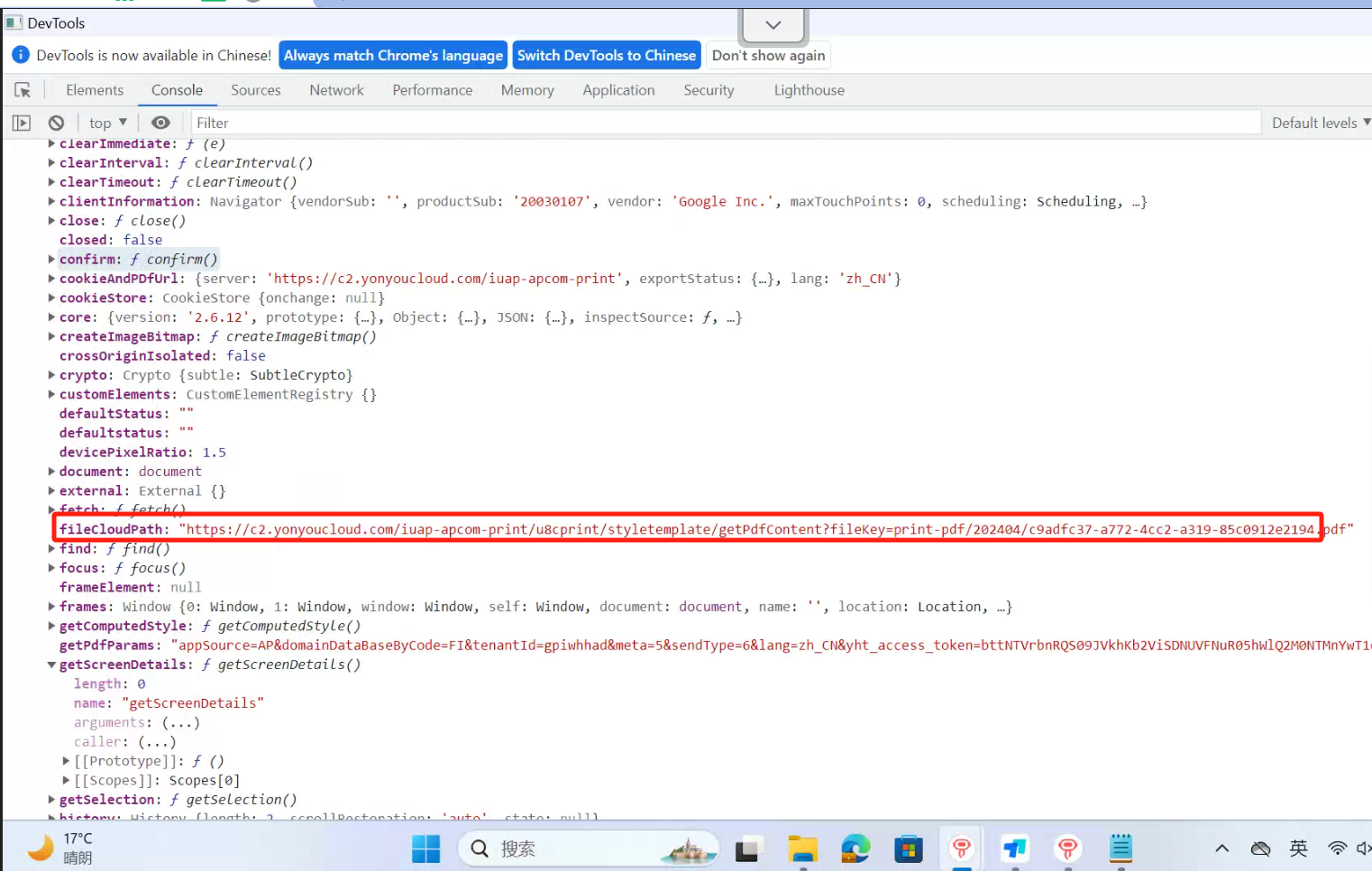
Task: Dismiss banner with Don't show again
Action: pyautogui.click(x=768, y=56)
